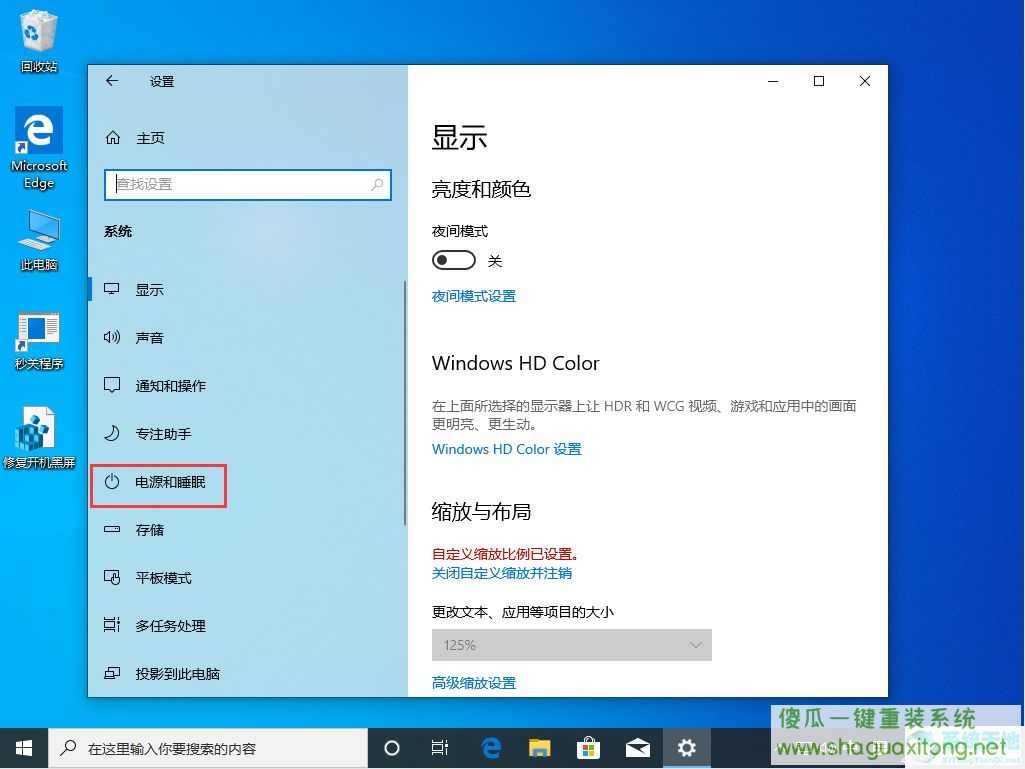Click the back arrow in Settings
The width and height of the screenshot is (1025, 769).
(x=112, y=80)
